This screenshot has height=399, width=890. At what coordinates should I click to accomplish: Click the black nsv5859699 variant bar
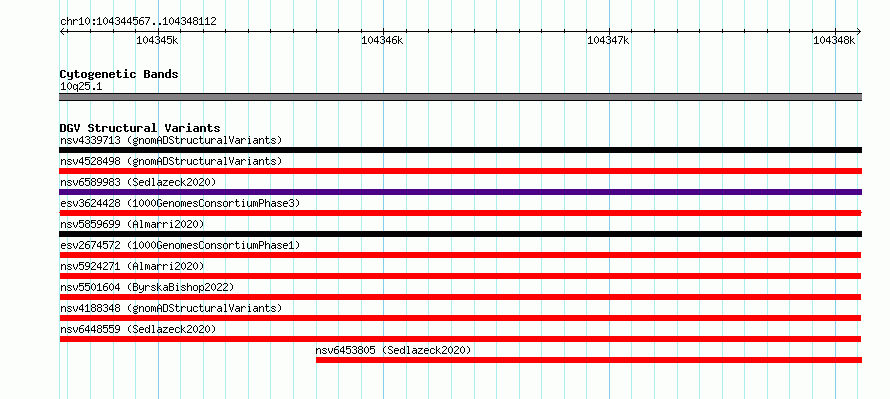click(460, 234)
